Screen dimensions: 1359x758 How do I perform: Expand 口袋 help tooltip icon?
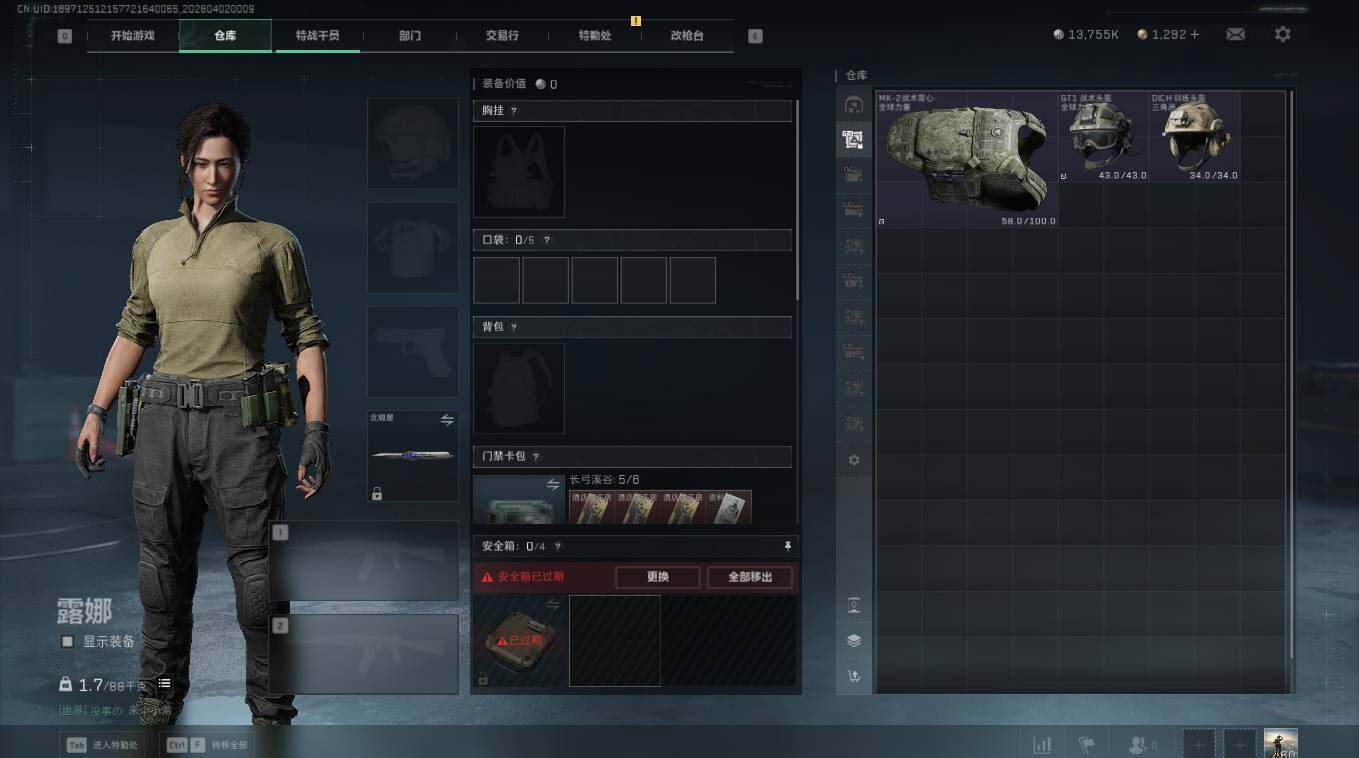546,240
